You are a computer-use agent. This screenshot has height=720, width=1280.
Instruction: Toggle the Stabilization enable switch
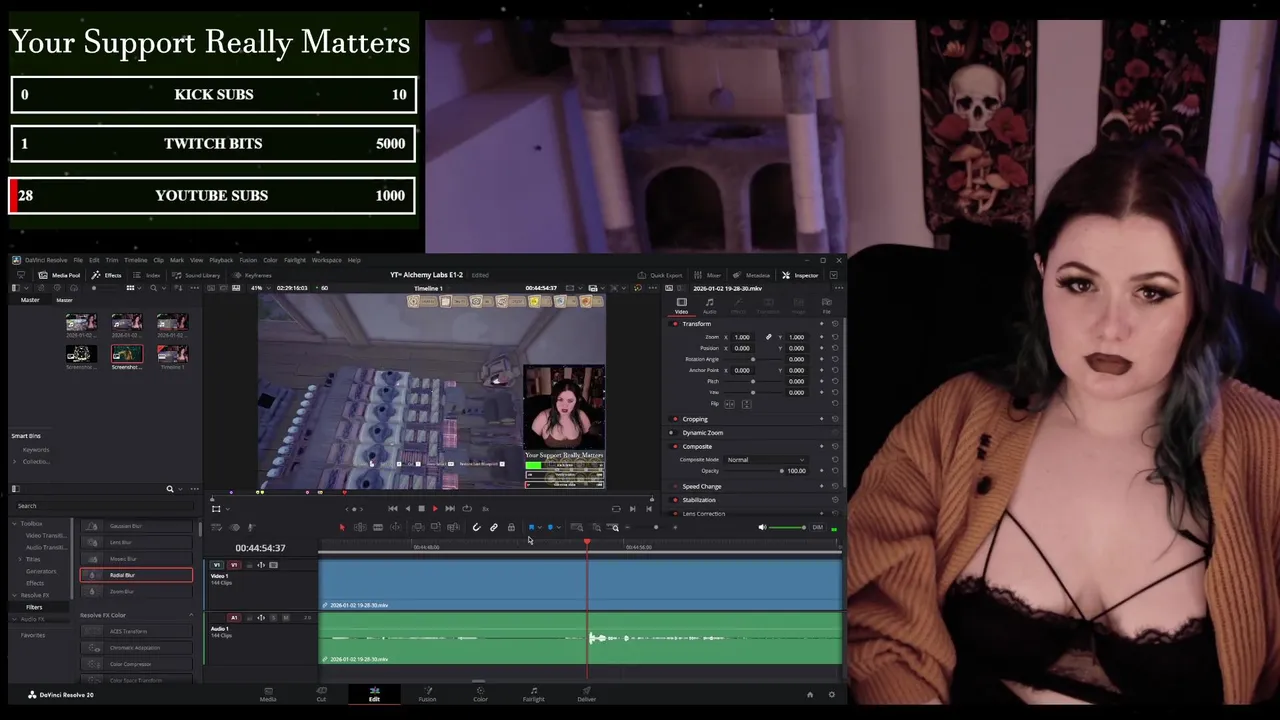click(675, 500)
